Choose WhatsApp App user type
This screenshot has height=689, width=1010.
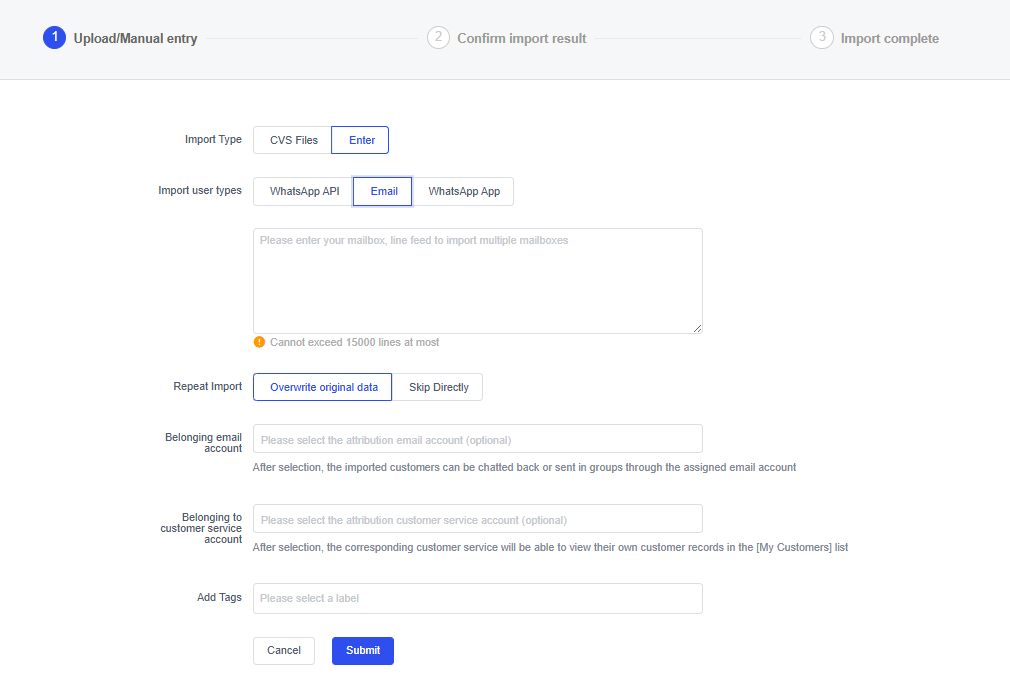[464, 191]
